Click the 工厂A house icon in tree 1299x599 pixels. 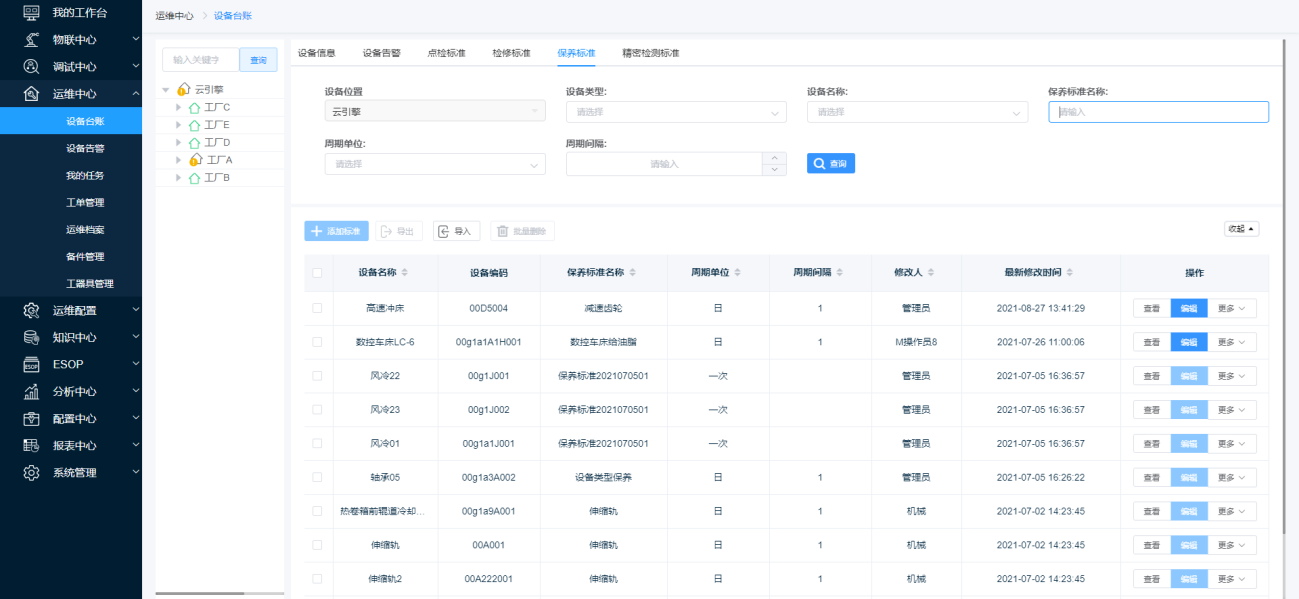(x=196, y=160)
